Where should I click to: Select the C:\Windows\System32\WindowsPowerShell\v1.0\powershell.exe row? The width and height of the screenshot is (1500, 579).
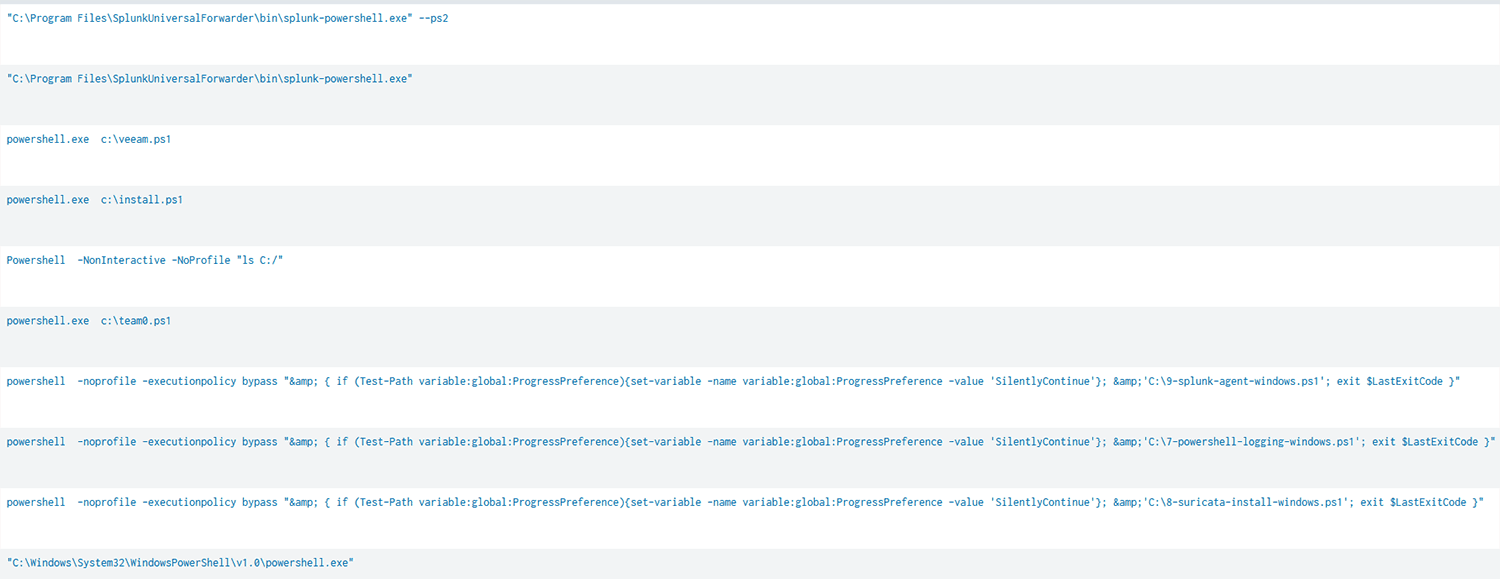pyautogui.click(x=750, y=564)
